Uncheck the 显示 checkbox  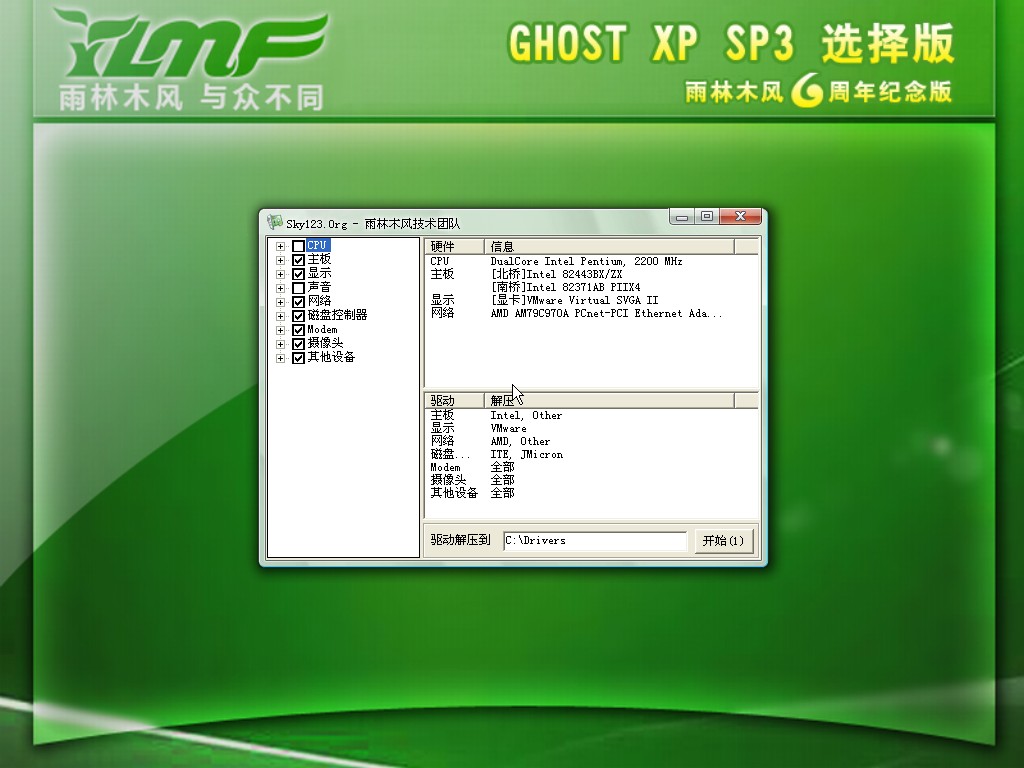click(x=298, y=274)
